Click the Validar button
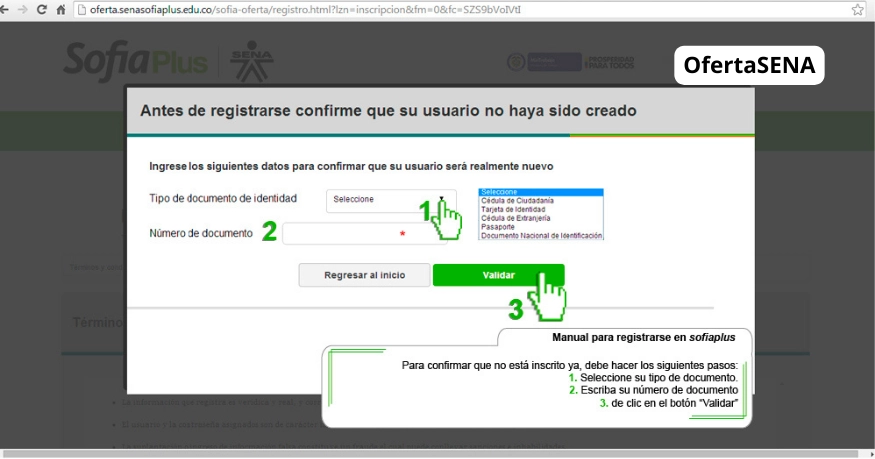This screenshot has height=459, width=875. (x=498, y=275)
